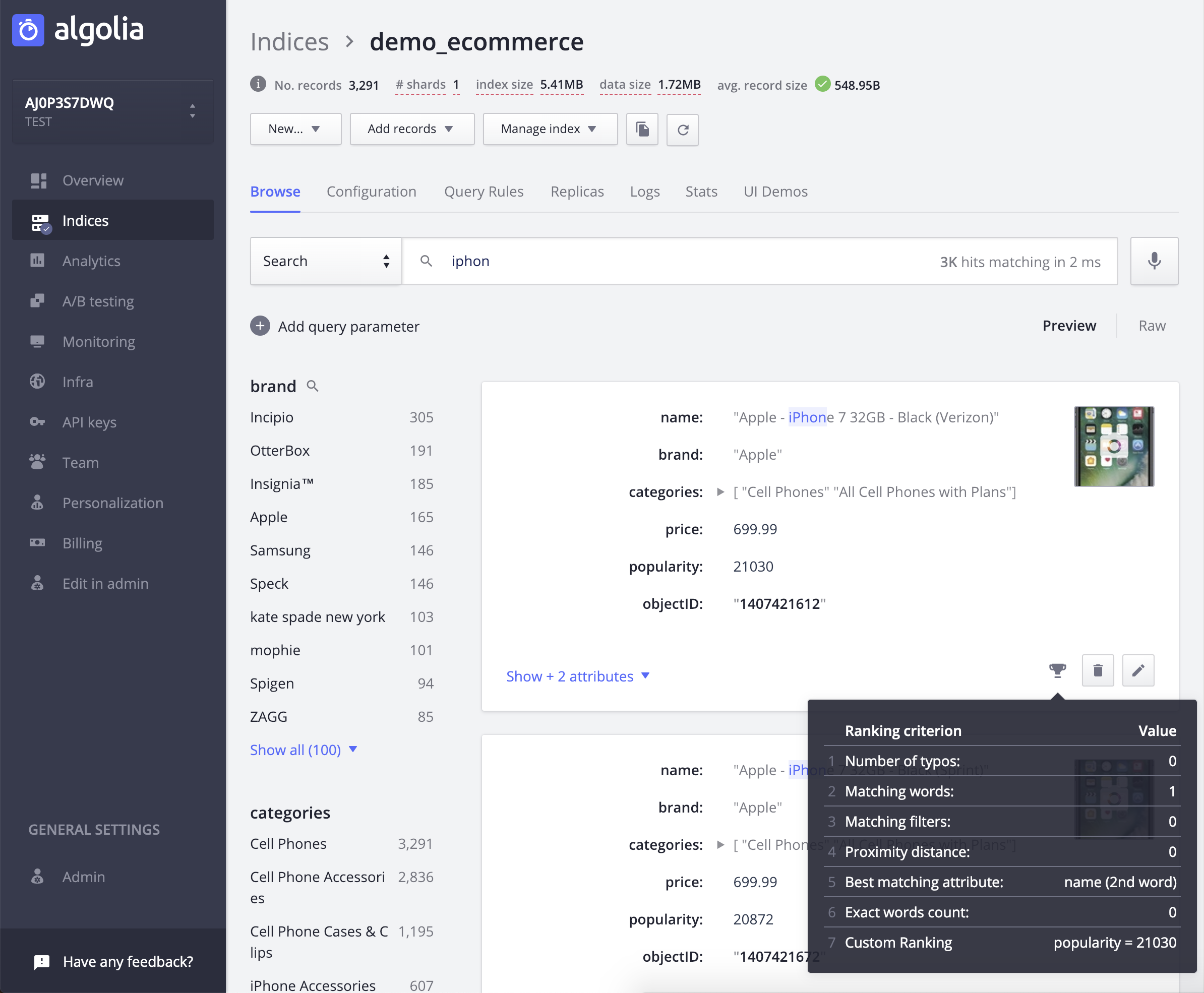Viewport: 1204px width, 993px height.
Task: Open API keys page
Action: (89, 422)
